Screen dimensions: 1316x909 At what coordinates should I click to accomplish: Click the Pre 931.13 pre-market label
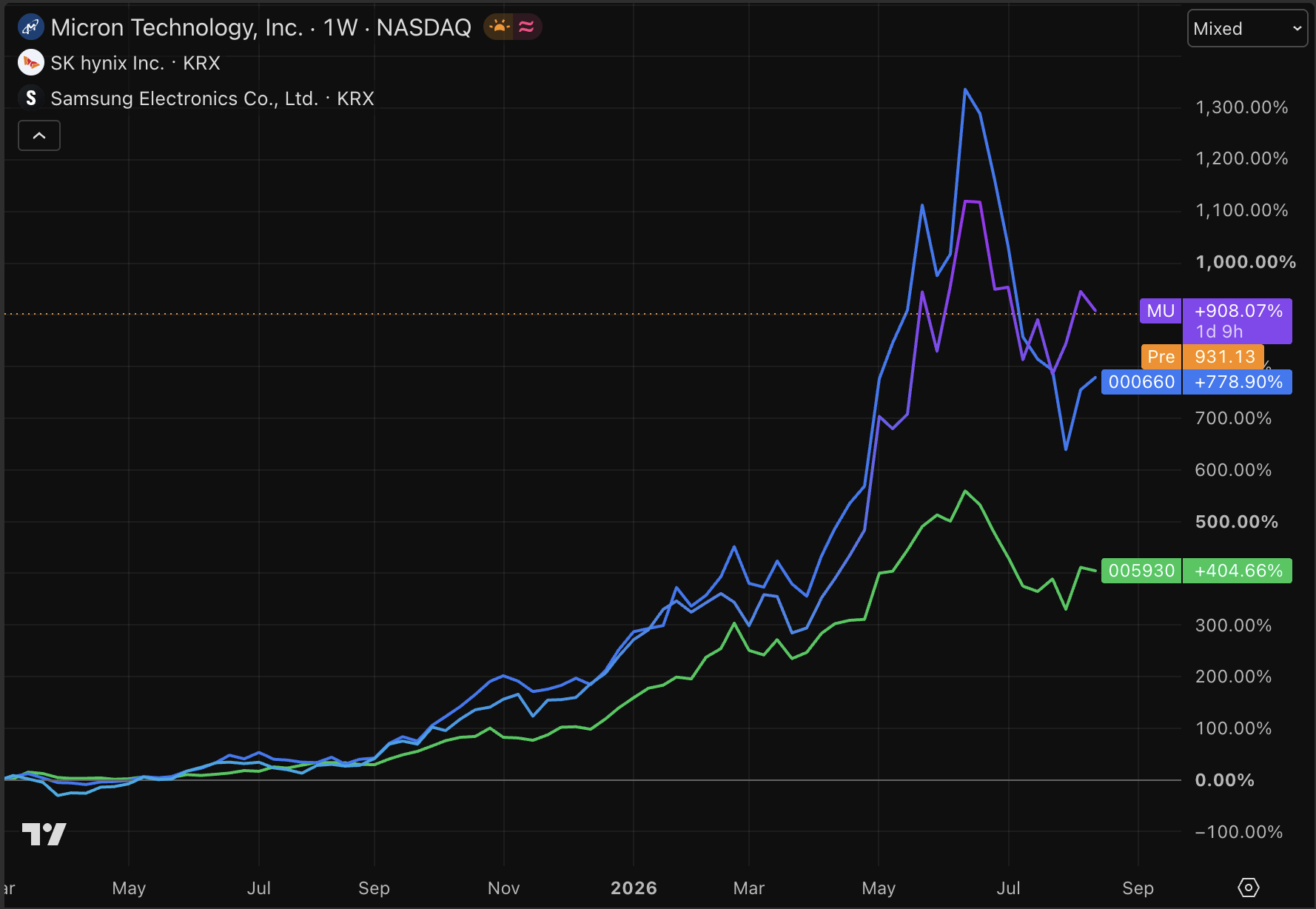point(1202,357)
